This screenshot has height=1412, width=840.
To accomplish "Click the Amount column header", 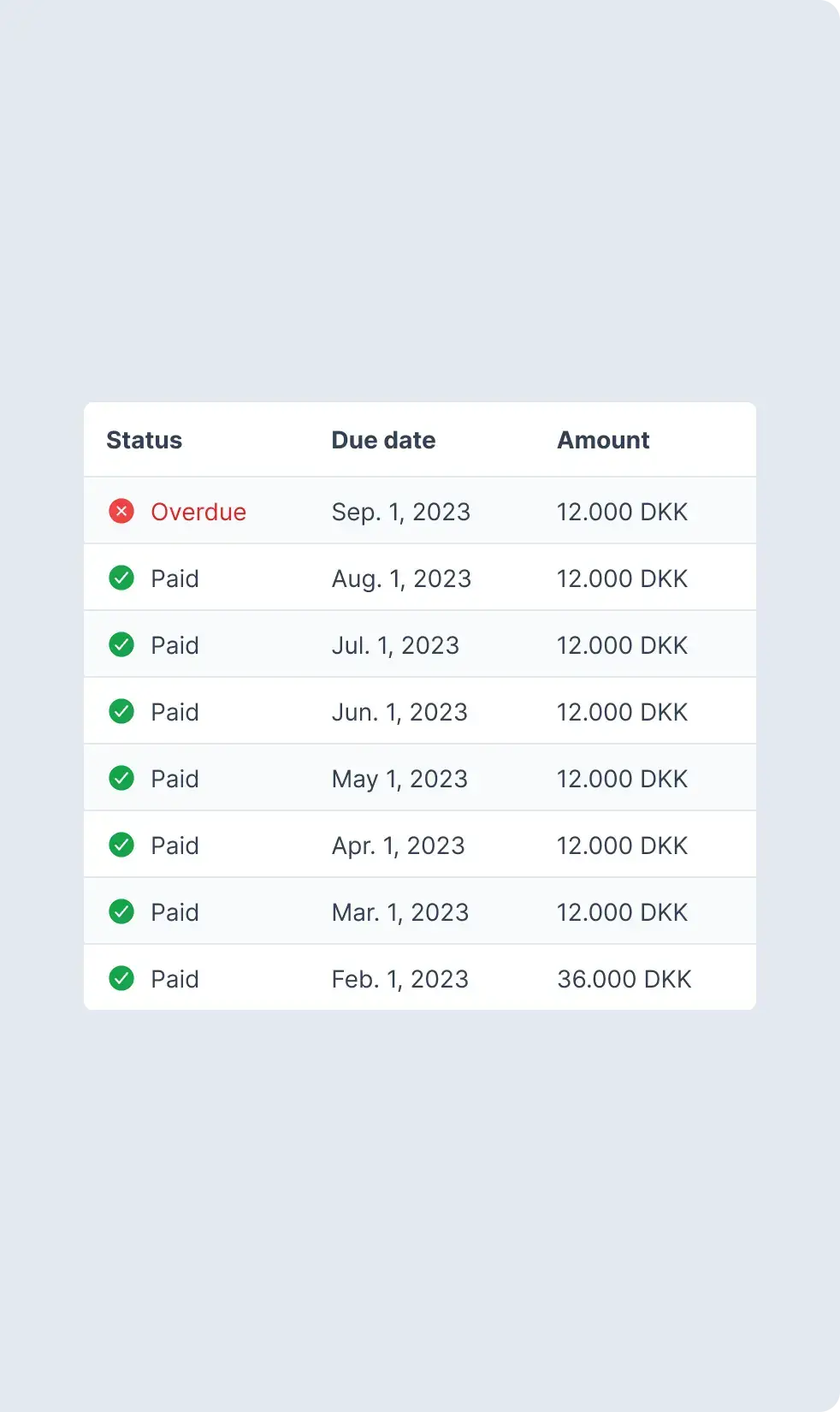I will 603,441.
